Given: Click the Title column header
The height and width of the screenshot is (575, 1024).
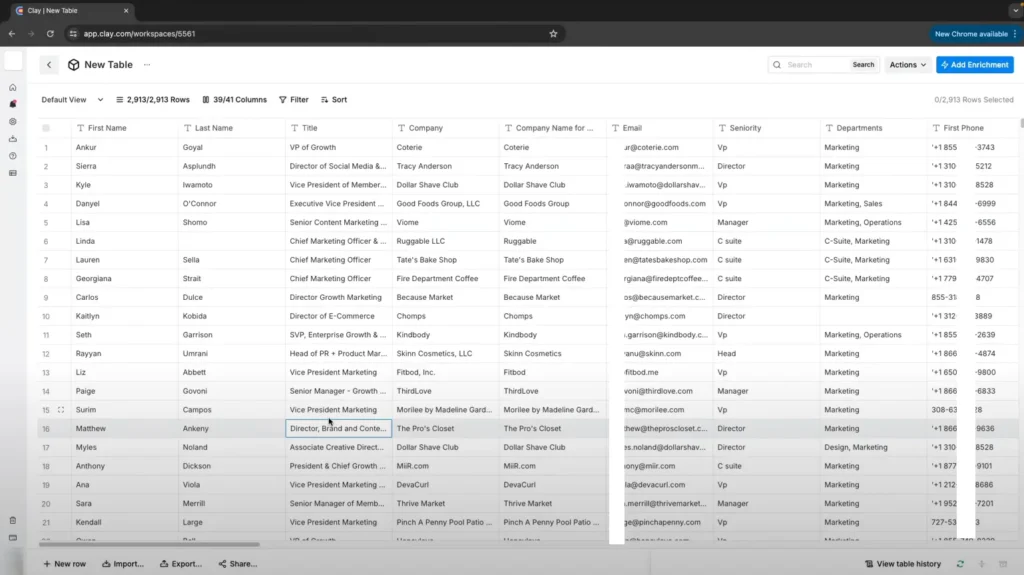Looking at the screenshot, I should tap(339, 128).
